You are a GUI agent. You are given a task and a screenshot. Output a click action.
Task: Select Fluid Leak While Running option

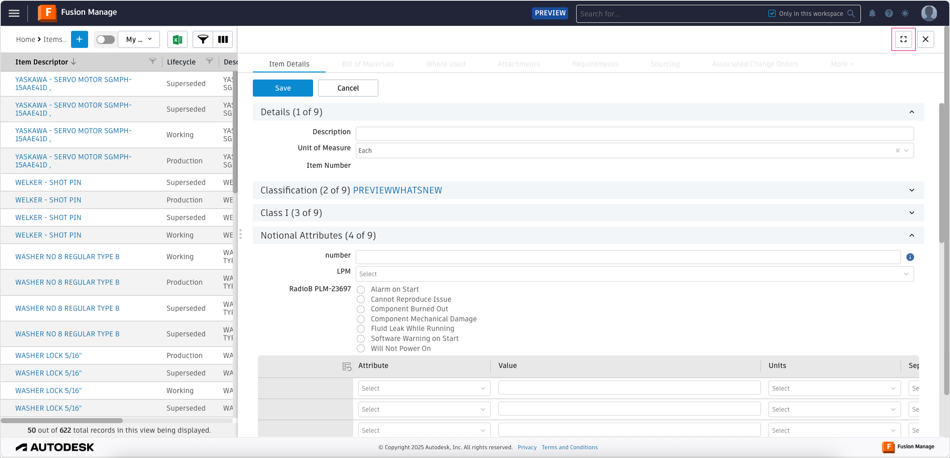(x=360, y=328)
